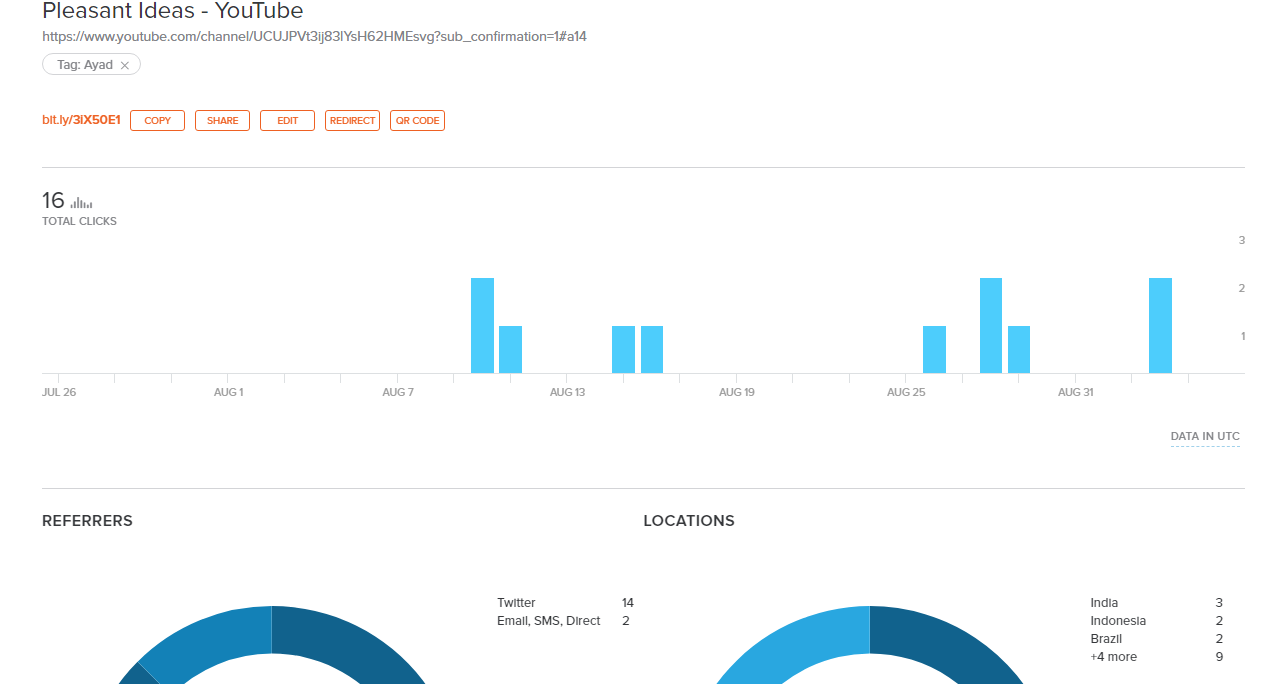Expand the +4 more locations entry

pyautogui.click(x=1156, y=657)
